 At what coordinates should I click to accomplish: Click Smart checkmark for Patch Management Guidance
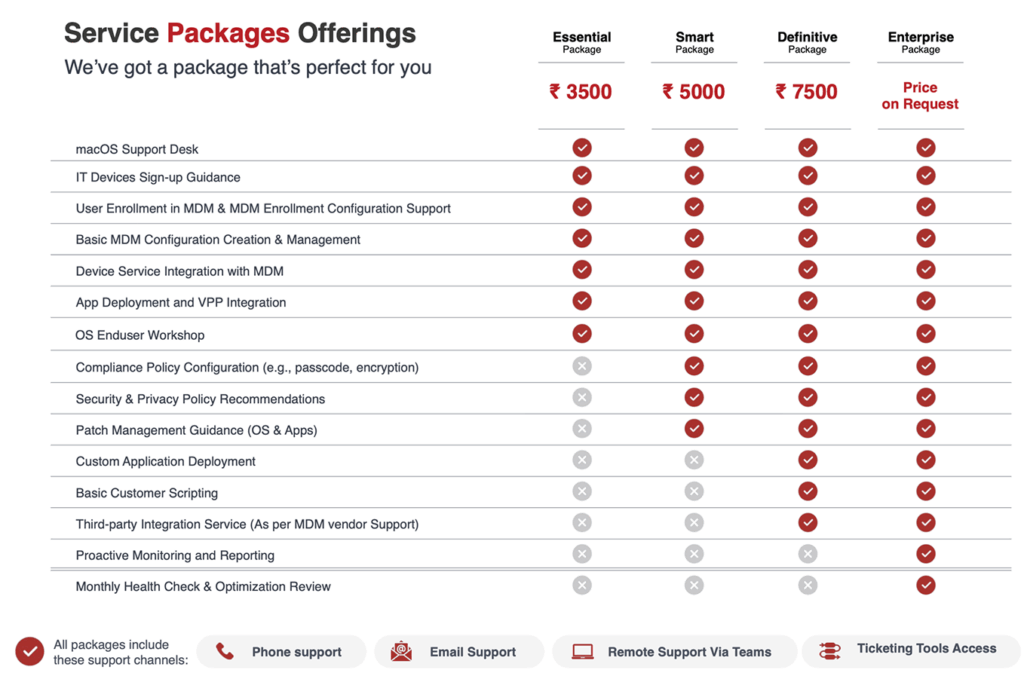(x=694, y=429)
